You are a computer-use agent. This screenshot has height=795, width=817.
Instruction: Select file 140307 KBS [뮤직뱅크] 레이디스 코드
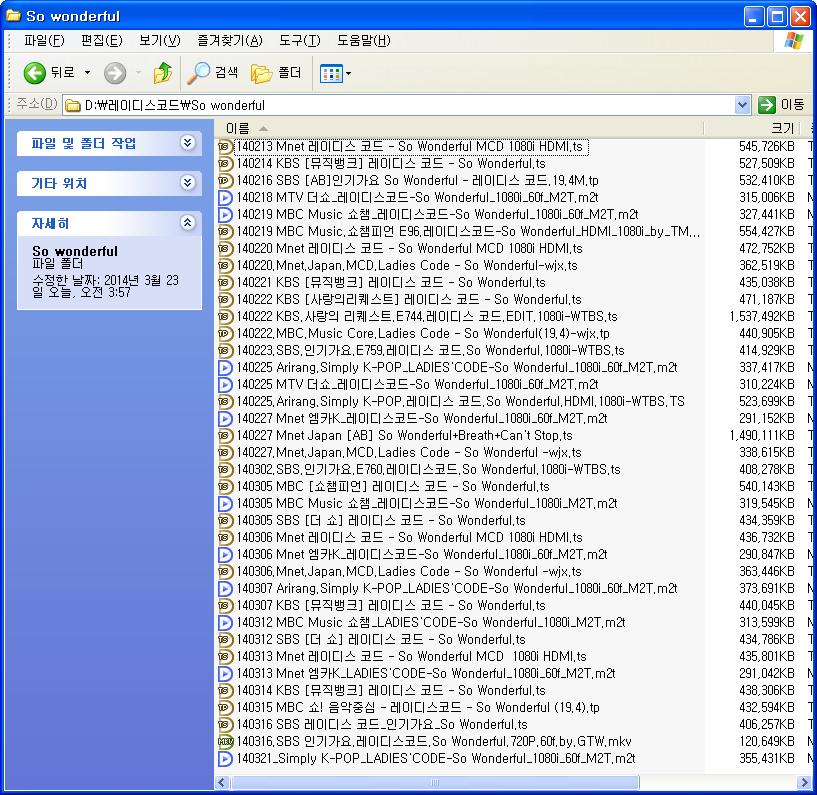pos(391,605)
